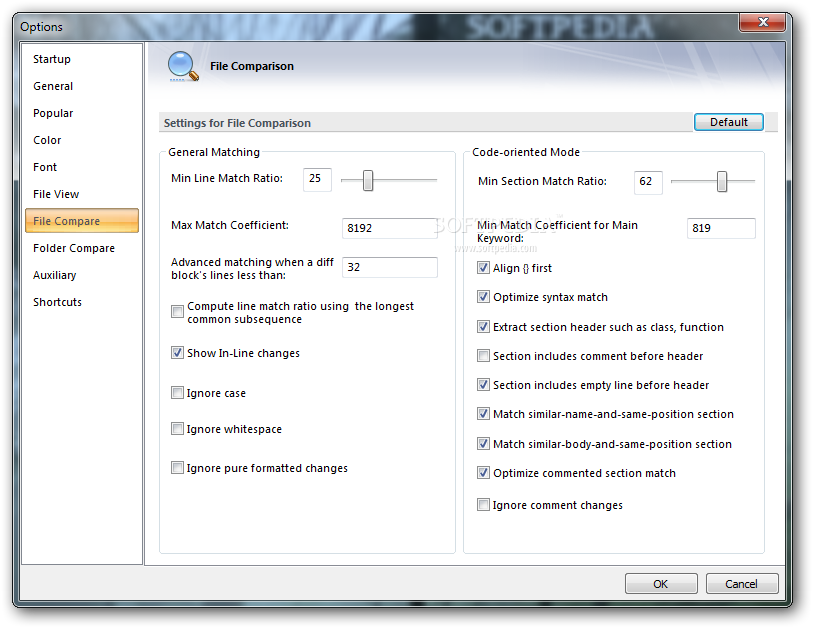
Task: Click the File Comparison magnifier icon
Action: [x=183, y=66]
